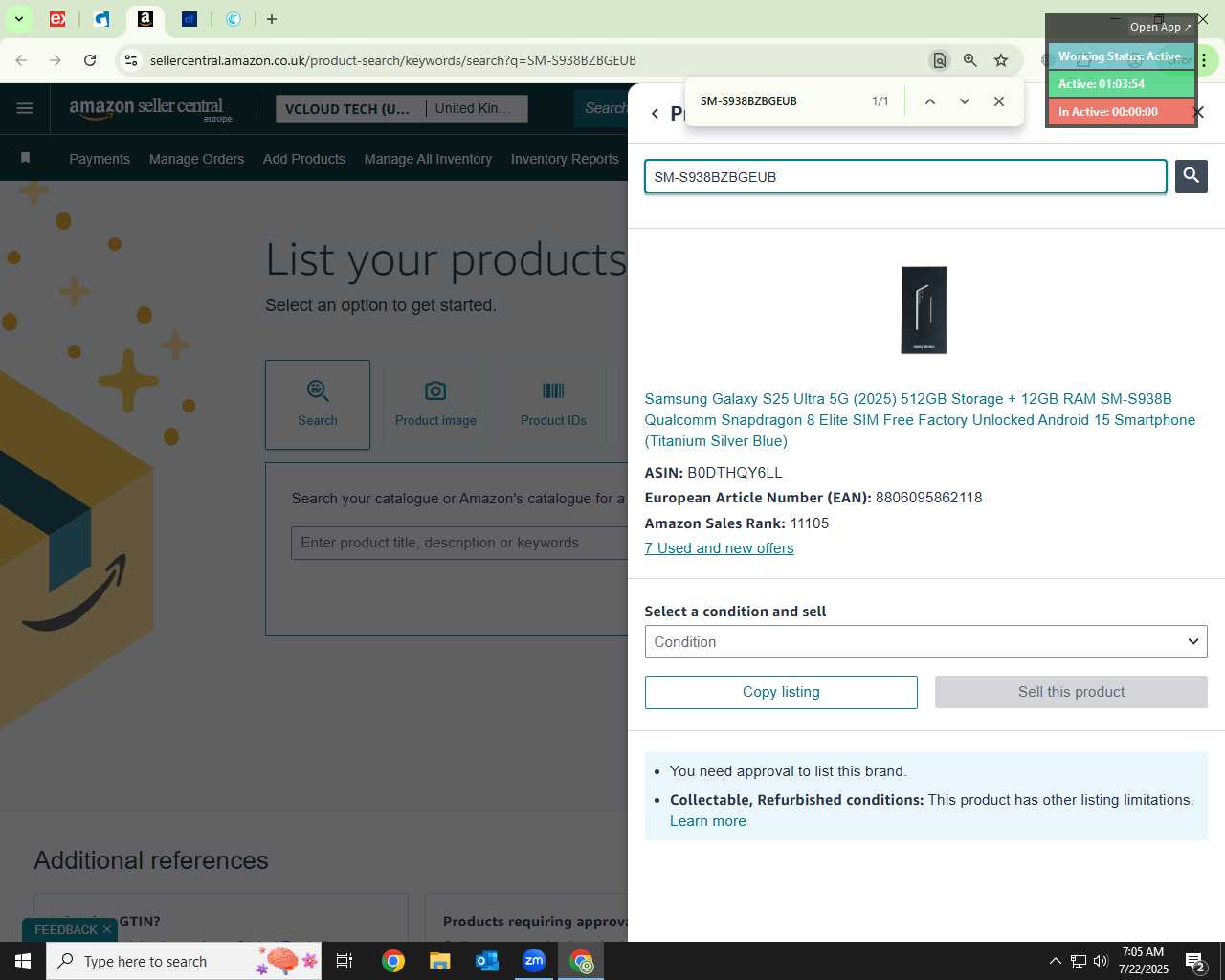Screen dimensions: 1225x980
Task: Jump to next find-in-page match
Action: [964, 101]
